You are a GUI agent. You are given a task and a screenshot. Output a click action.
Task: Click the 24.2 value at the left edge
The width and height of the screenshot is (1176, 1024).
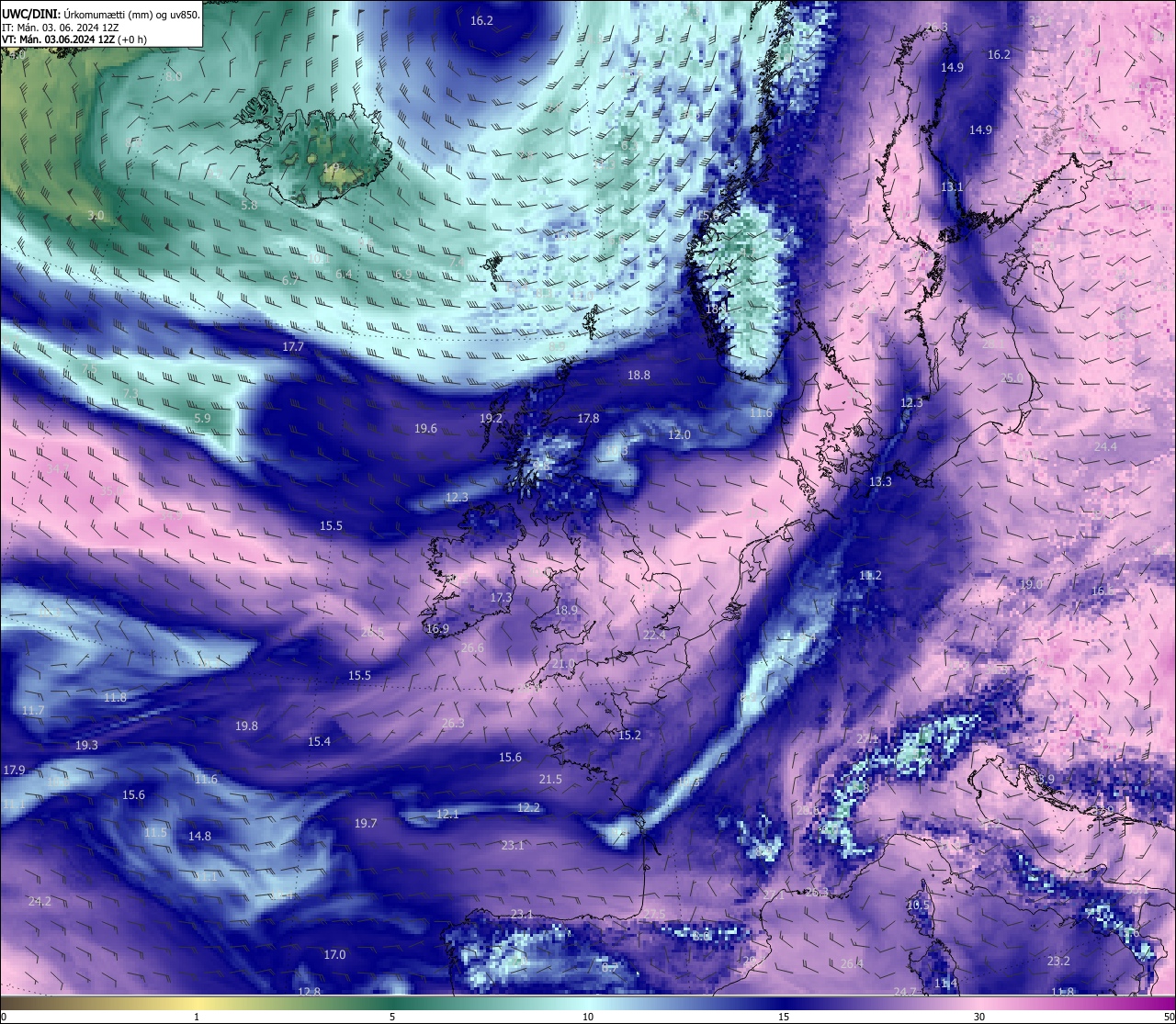pyautogui.click(x=40, y=901)
